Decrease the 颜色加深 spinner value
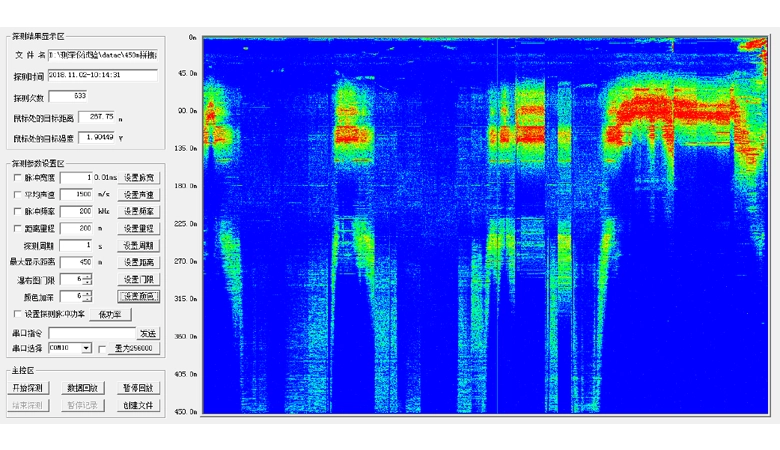This screenshot has width=780, height=450. 88,299
